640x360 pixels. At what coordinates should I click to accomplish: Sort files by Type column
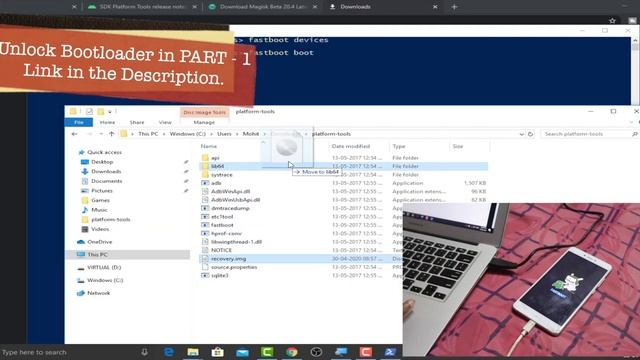point(399,146)
